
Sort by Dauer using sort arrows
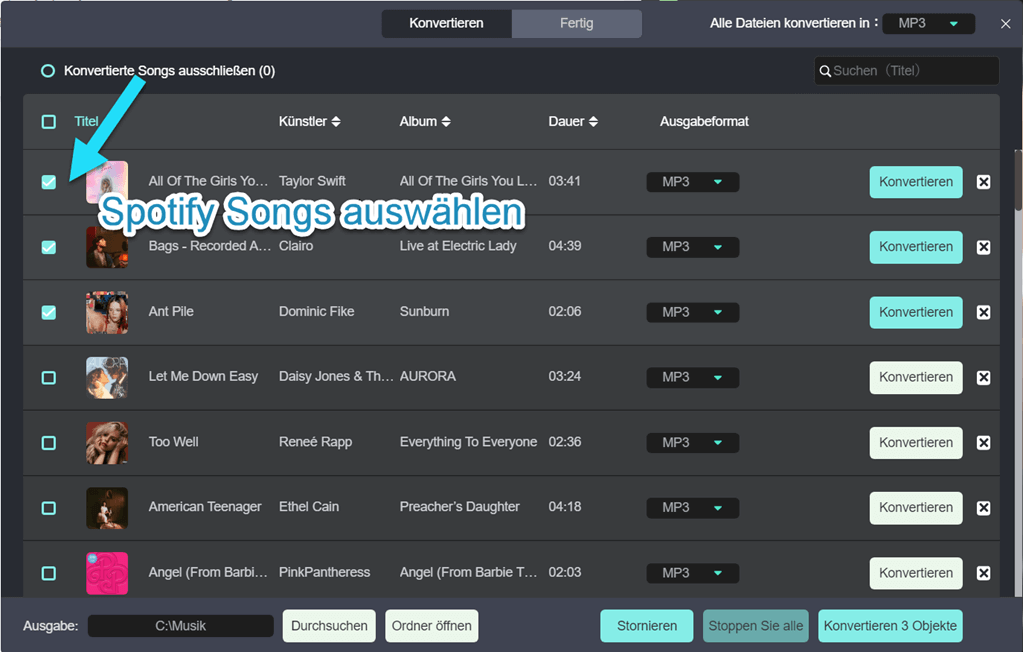pyautogui.click(x=593, y=122)
